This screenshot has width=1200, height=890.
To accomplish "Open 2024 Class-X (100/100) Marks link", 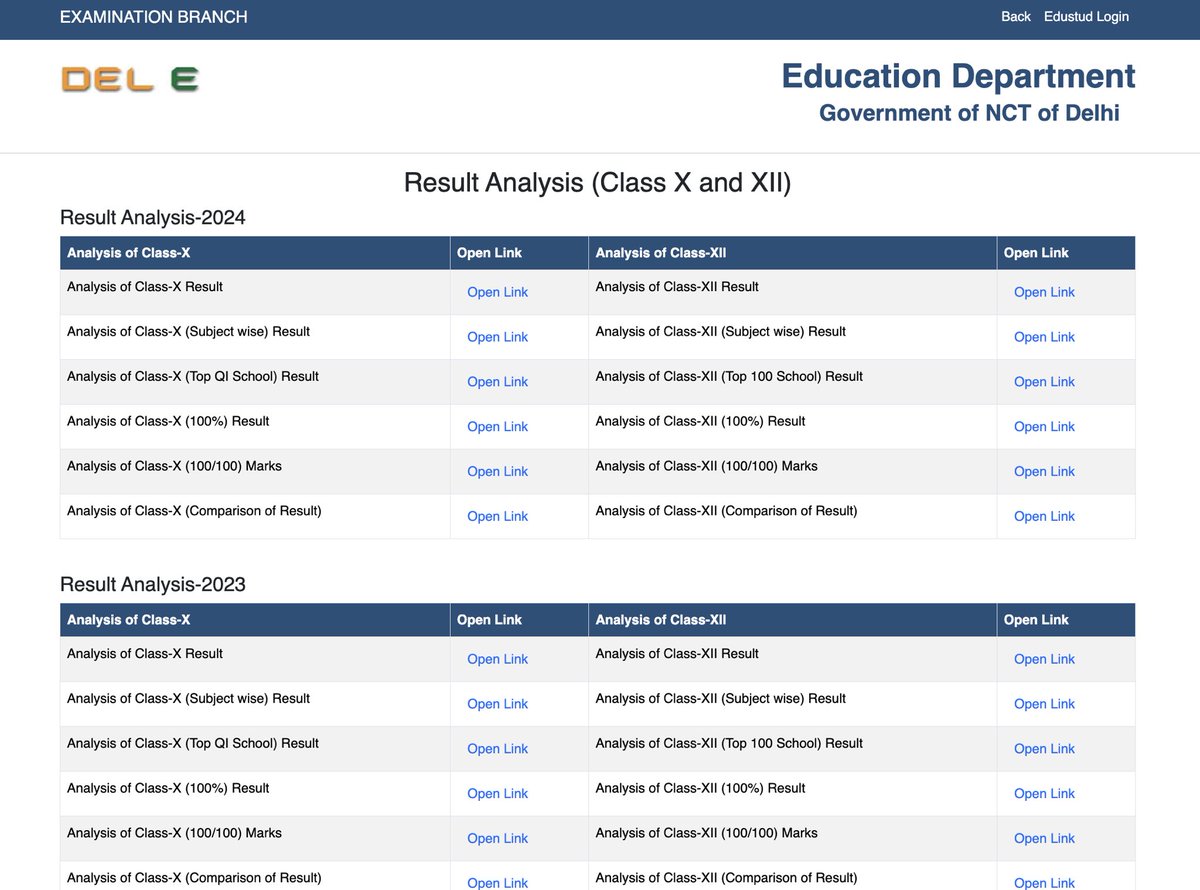I will pos(497,472).
